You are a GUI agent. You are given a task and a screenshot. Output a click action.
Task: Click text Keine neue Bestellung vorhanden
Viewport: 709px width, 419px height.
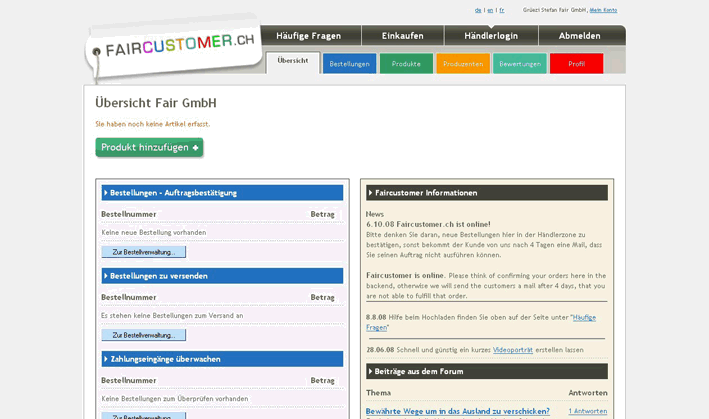[x=154, y=232]
